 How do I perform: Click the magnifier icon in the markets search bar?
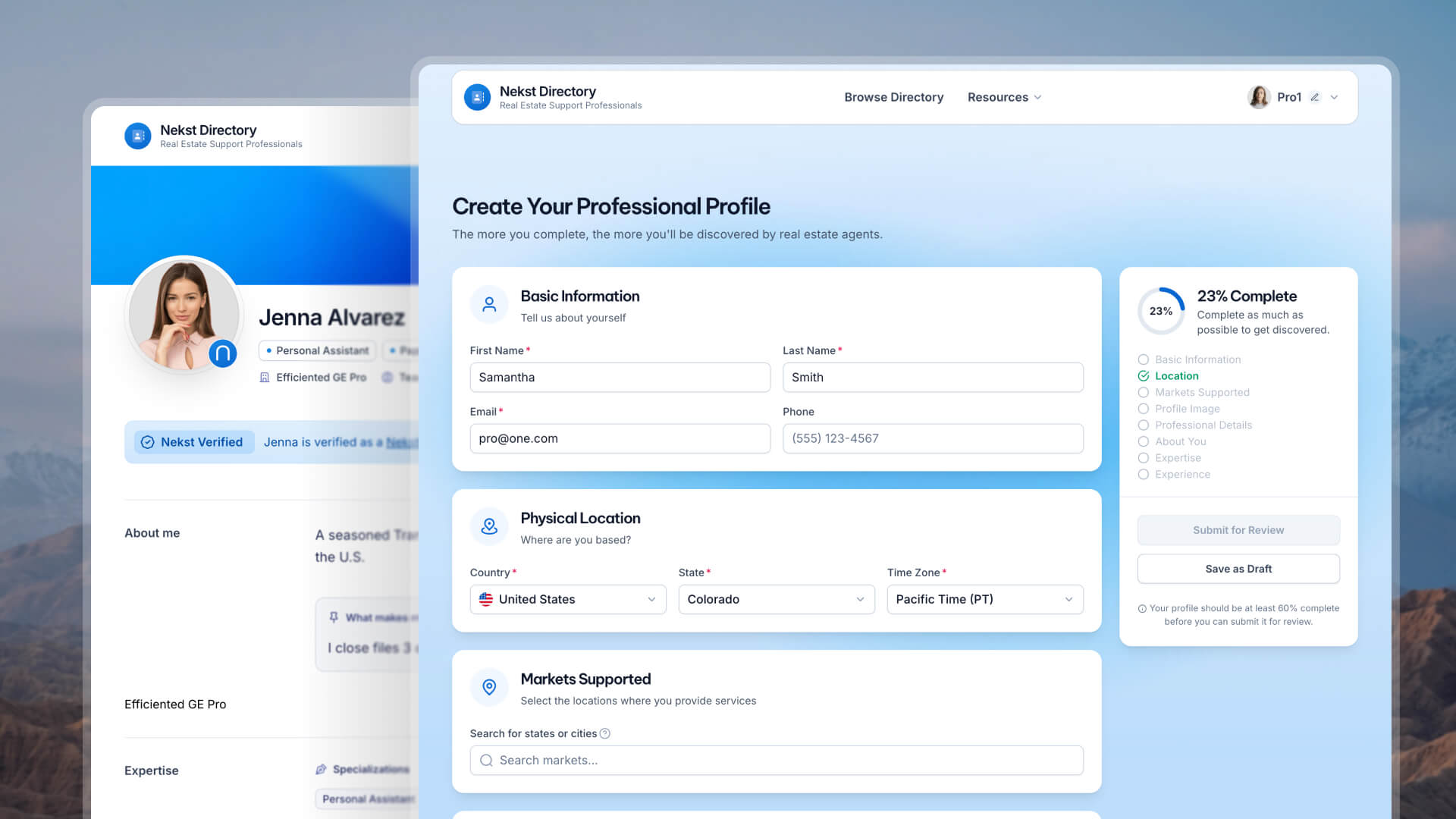click(x=486, y=760)
